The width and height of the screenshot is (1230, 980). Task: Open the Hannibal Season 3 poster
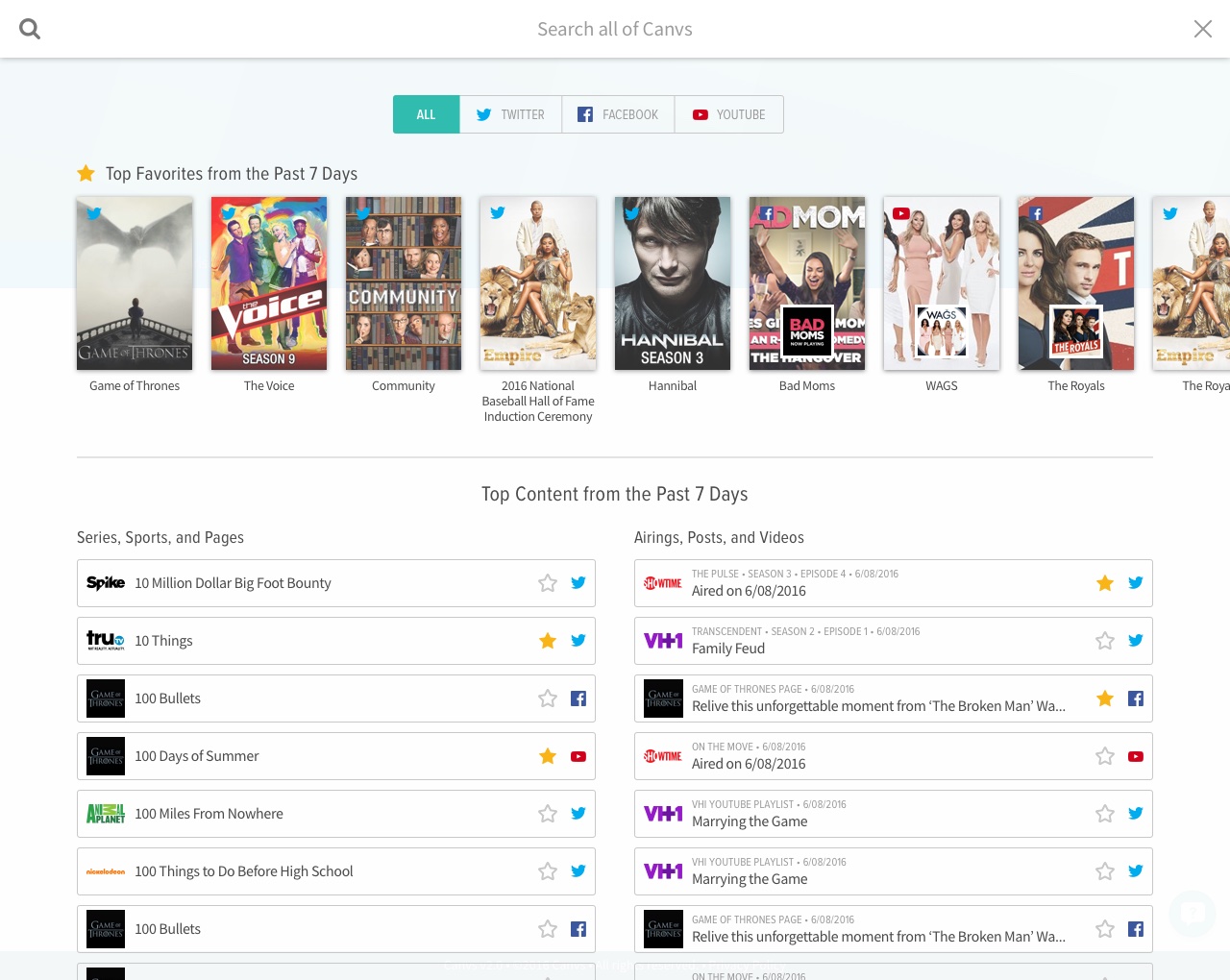(673, 283)
